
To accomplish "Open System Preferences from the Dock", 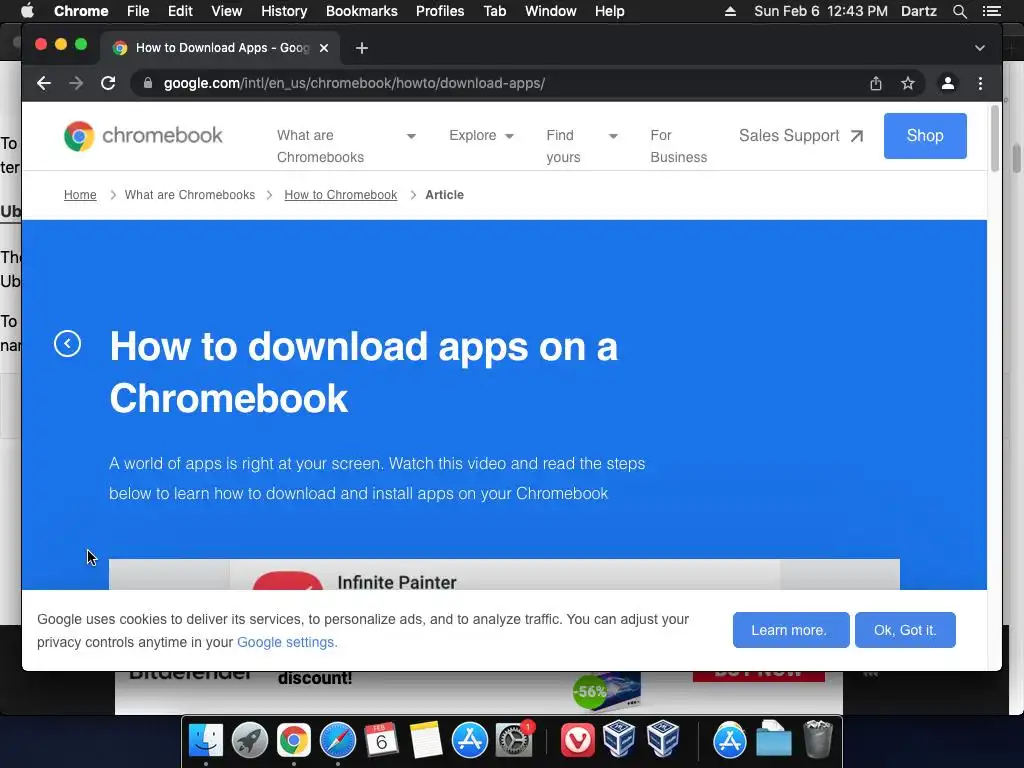I will (514, 741).
